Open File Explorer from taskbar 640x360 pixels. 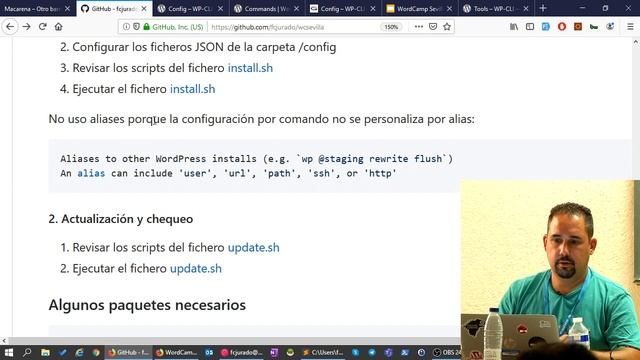coord(45,352)
